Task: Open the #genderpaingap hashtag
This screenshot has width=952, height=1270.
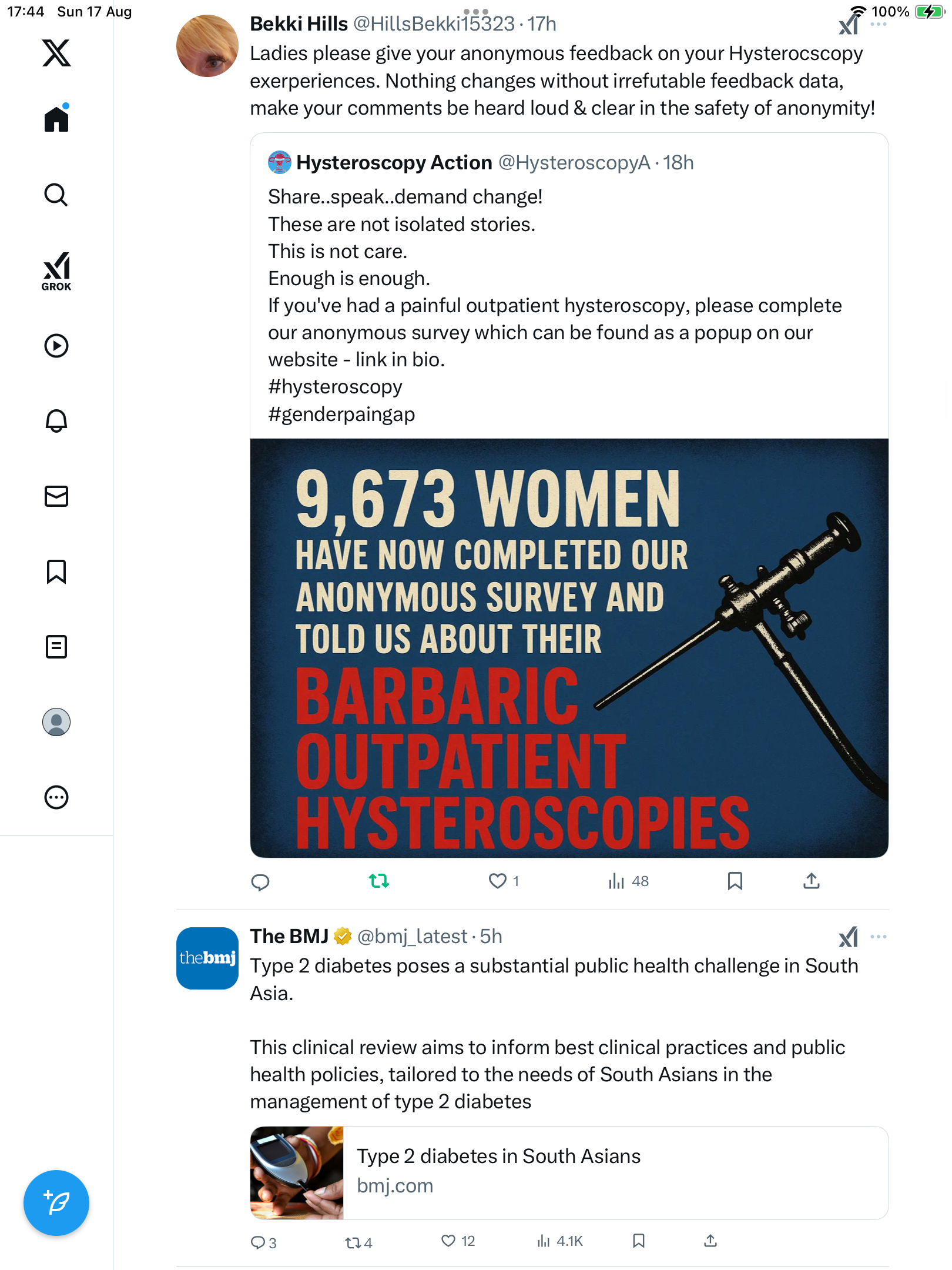Action: [341, 414]
